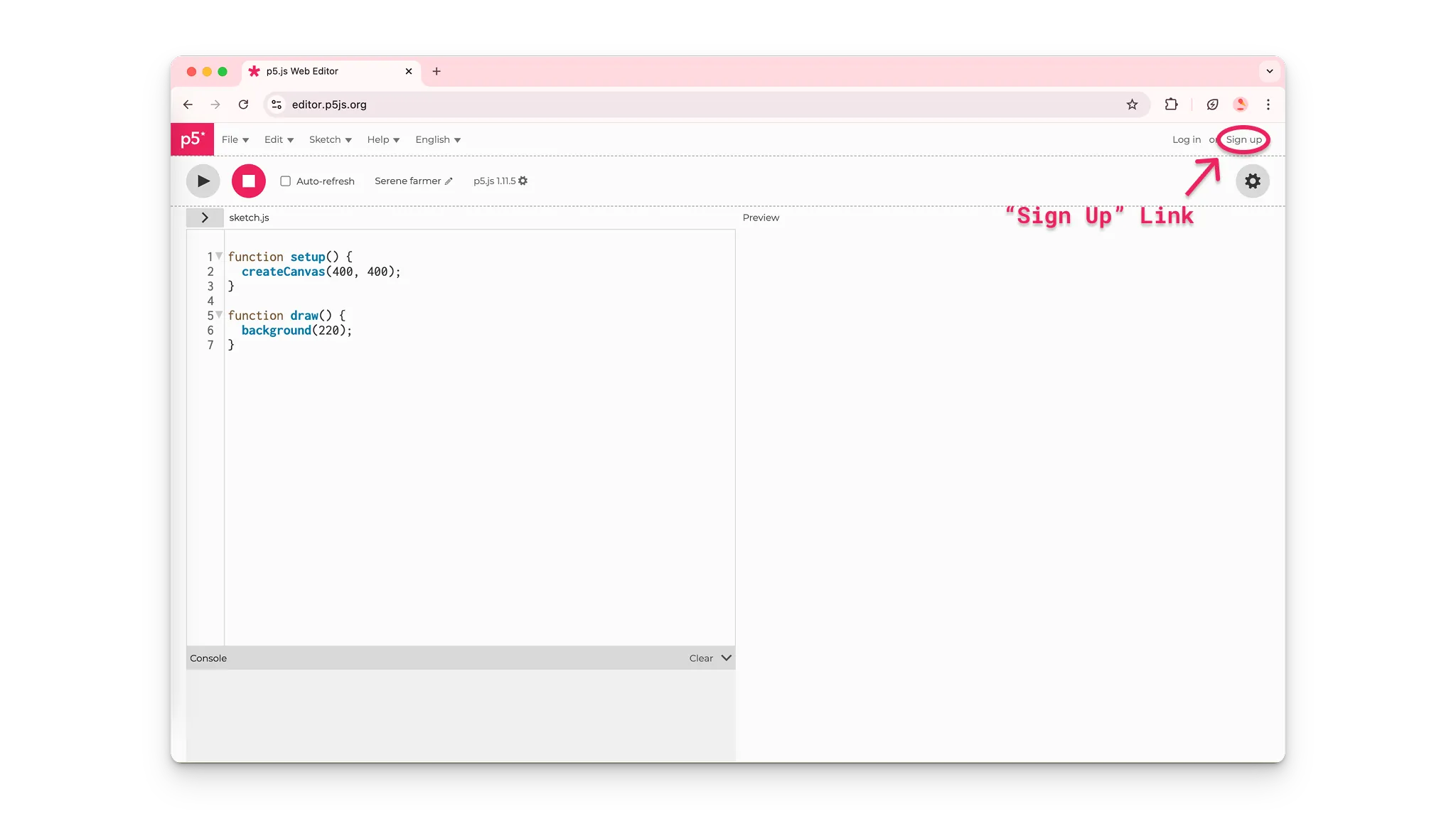The height and width of the screenshot is (819, 1456).
Task: Open the Sketch menu
Action: (x=329, y=139)
